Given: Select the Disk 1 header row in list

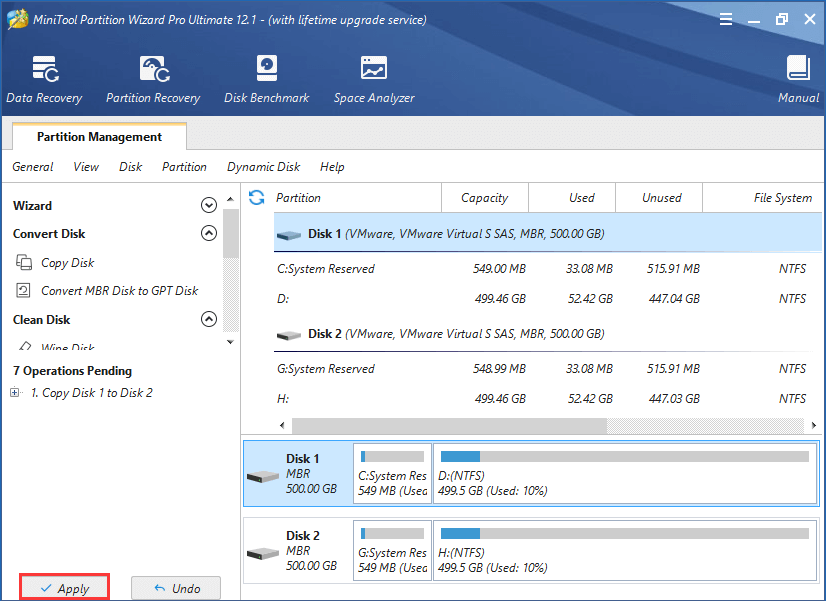Looking at the screenshot, I should click(x=548, y=233).
